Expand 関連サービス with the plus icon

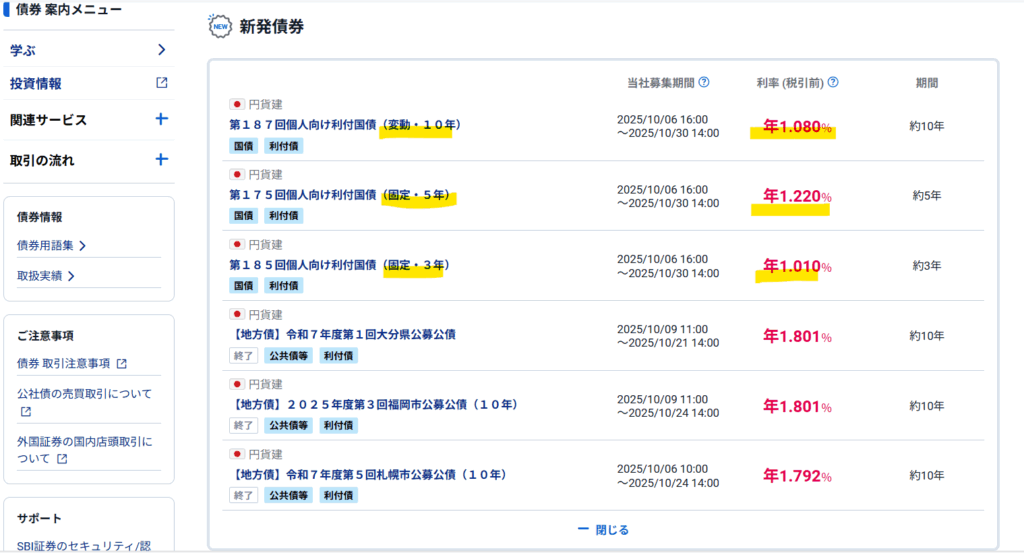point(161,120)
